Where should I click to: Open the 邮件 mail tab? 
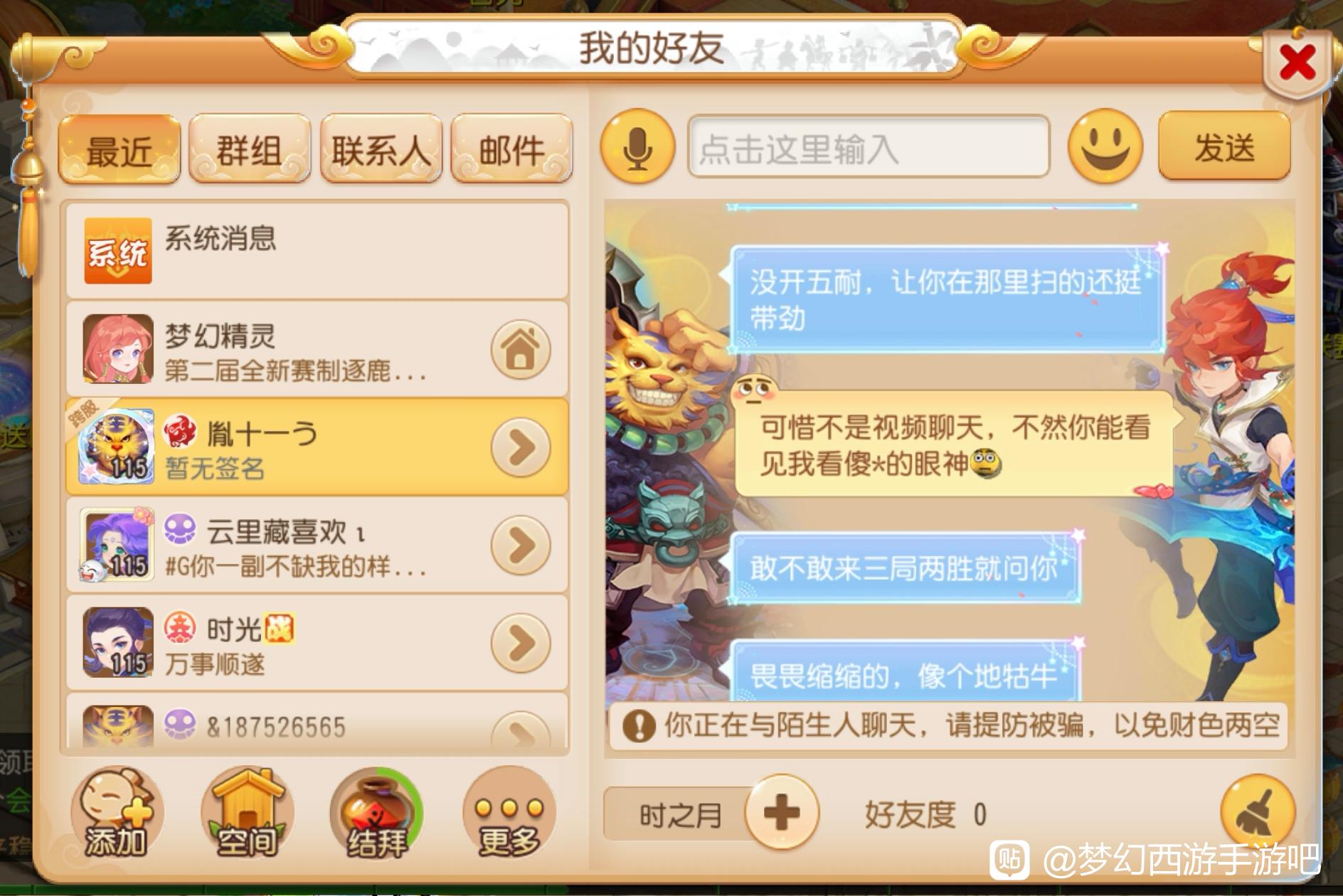[512, 149]
